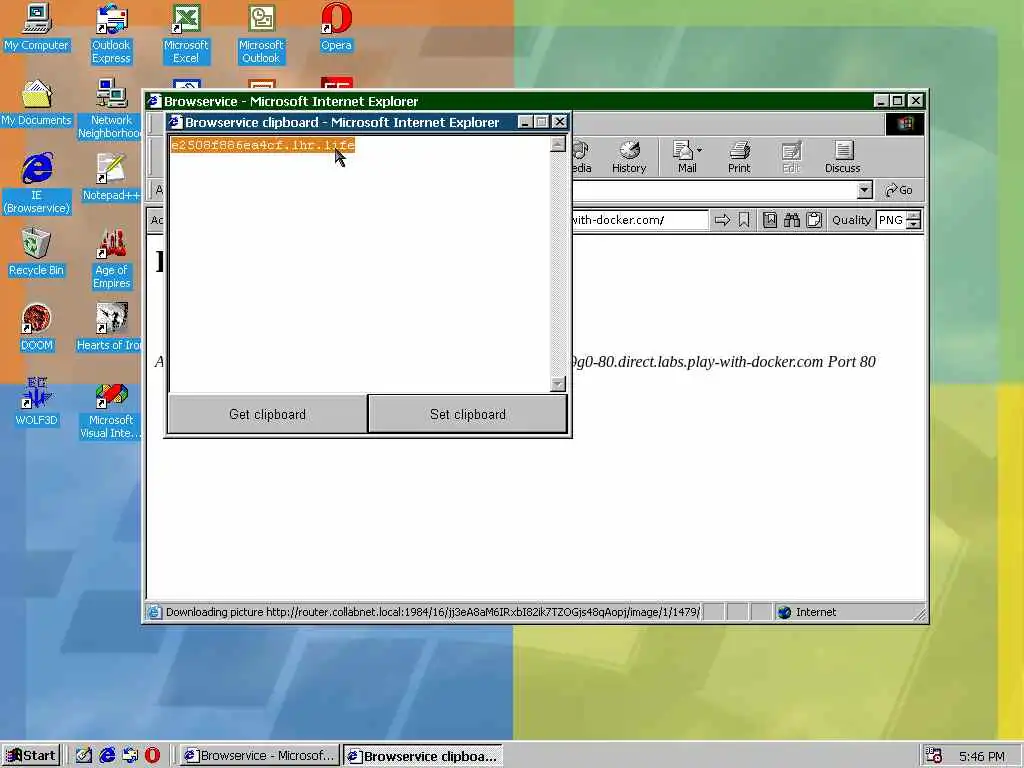Click the Browservice go arrow icon
1024x768 pixels.
click(722, 220)
